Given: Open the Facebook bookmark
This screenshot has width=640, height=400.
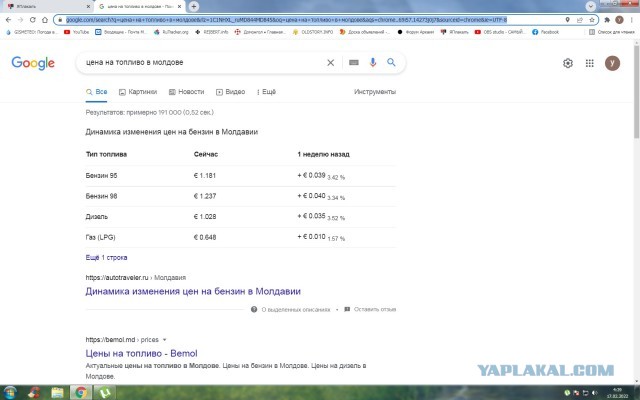Looking at the screenshot, I should pyautogui.click(x=545, y=32).
